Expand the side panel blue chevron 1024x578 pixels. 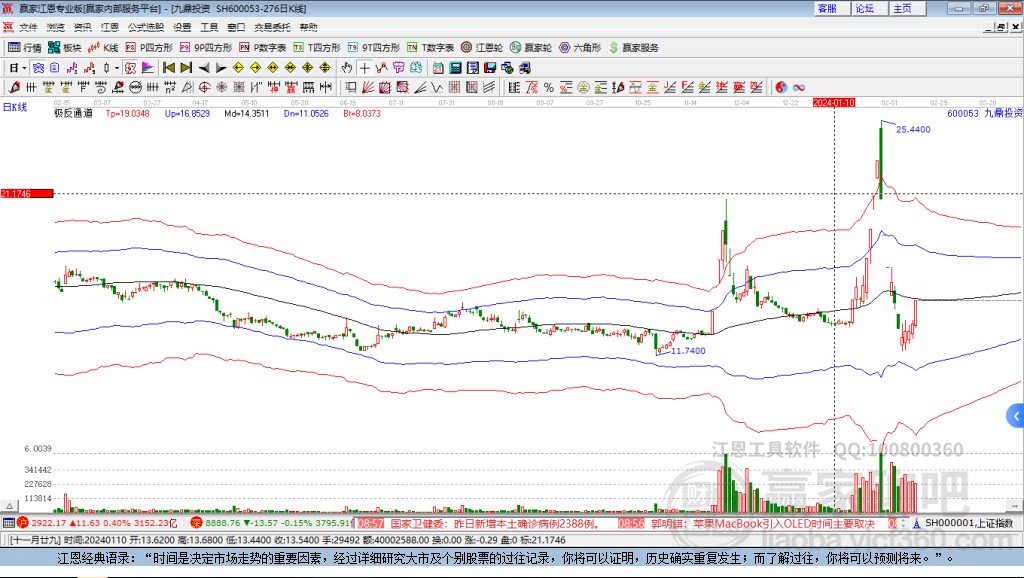[1016, 416]
